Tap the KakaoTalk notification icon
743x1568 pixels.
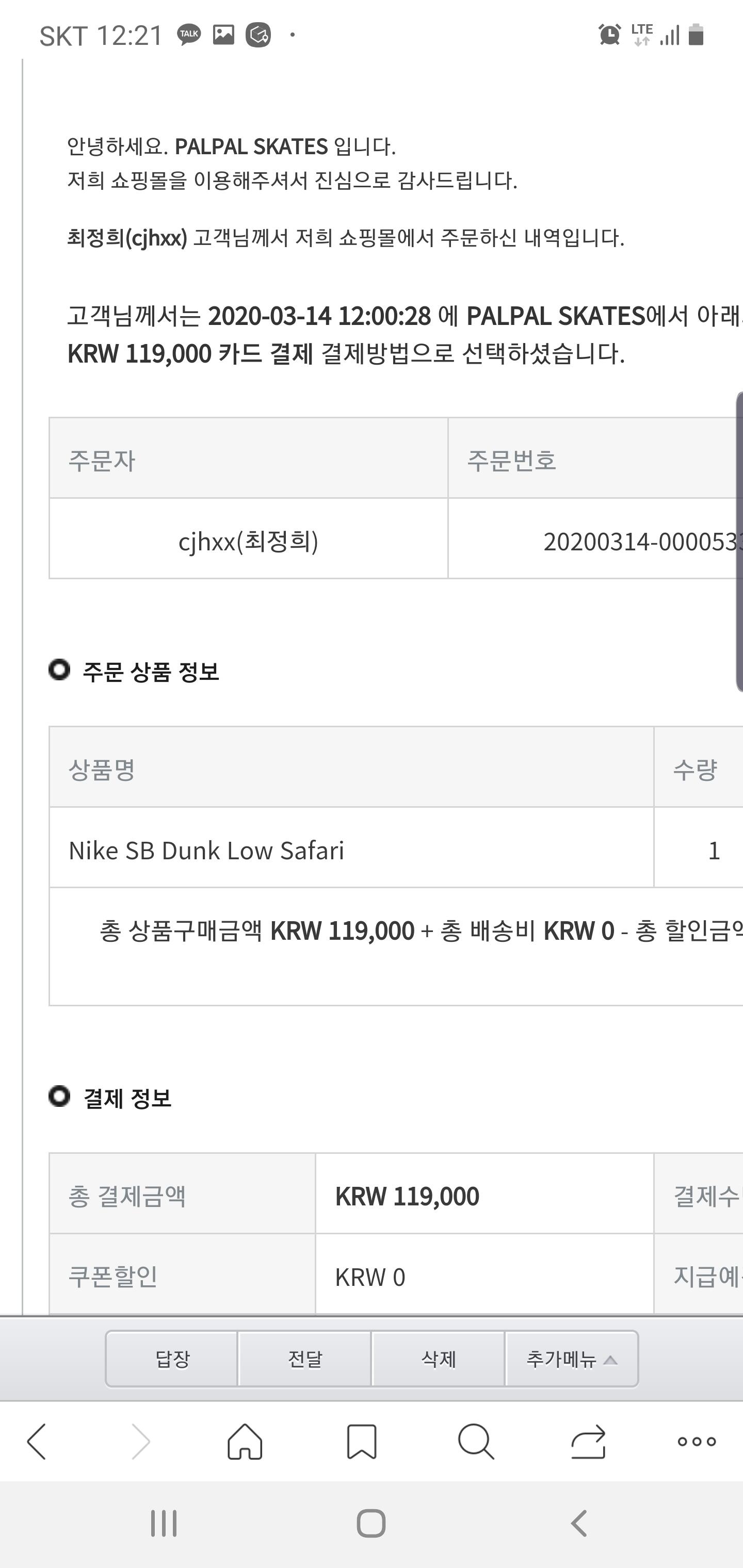[x=189, y=34]
